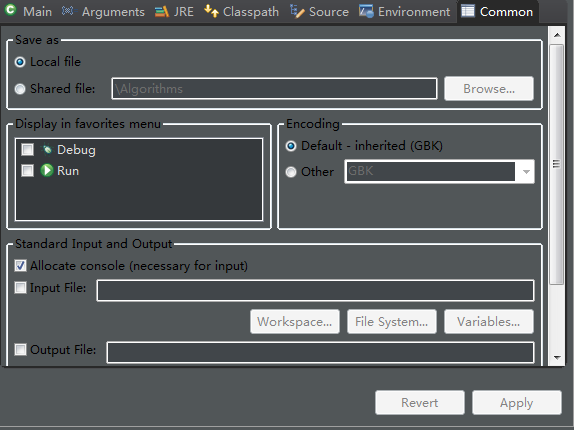
Task: Click the Source tab's pencil icon
Action: (x=297, y=11)
